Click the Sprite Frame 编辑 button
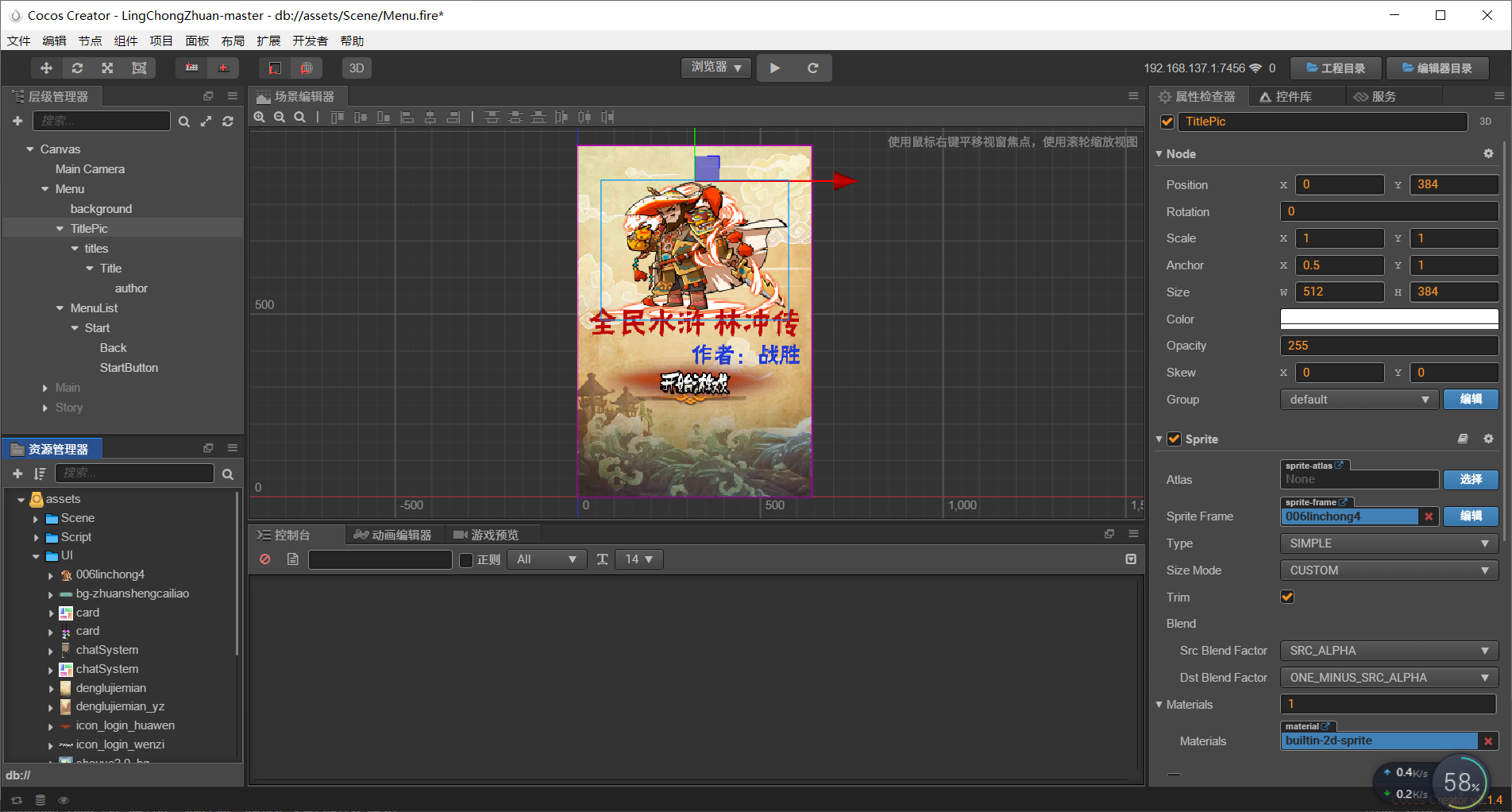The image size is (1512, 812). [1471, 516]
